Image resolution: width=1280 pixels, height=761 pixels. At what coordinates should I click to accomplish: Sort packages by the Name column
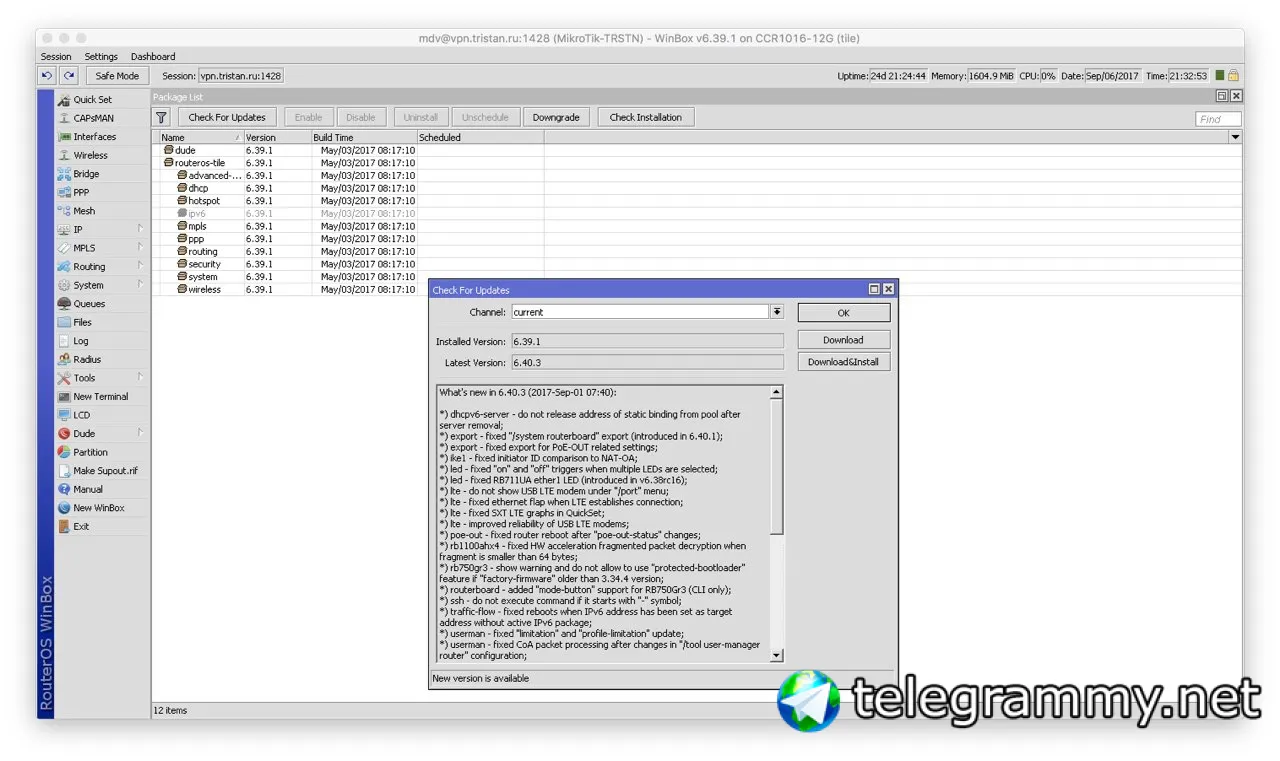click(201, 137)
